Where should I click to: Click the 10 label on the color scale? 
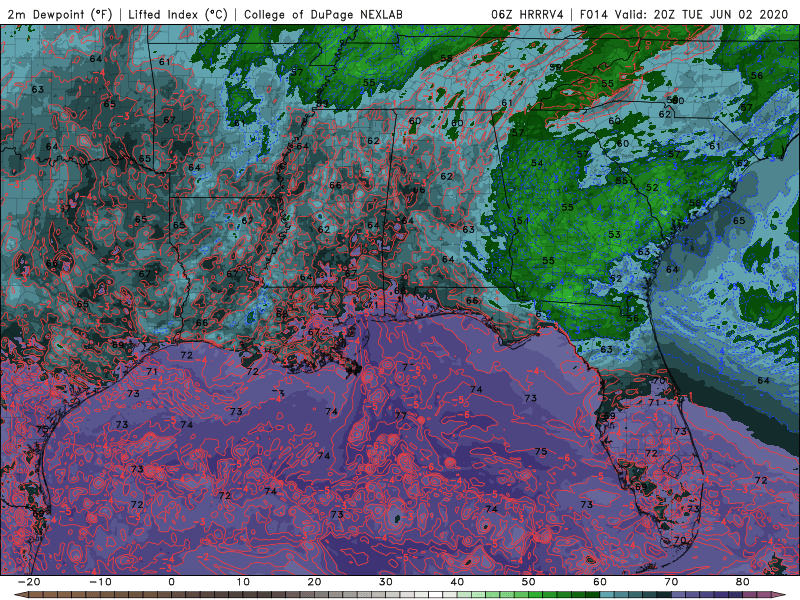click(243, 582)
